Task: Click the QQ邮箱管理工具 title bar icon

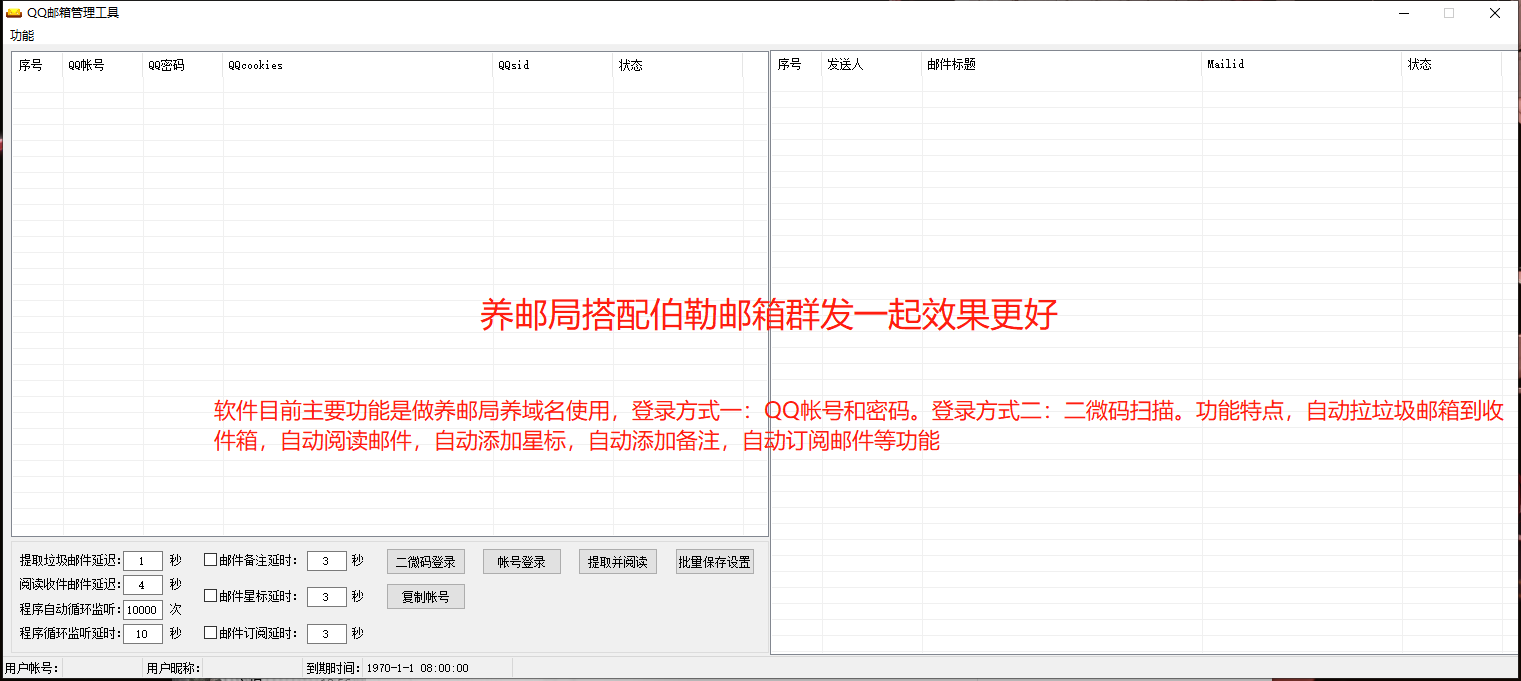Action: [14, 13]
